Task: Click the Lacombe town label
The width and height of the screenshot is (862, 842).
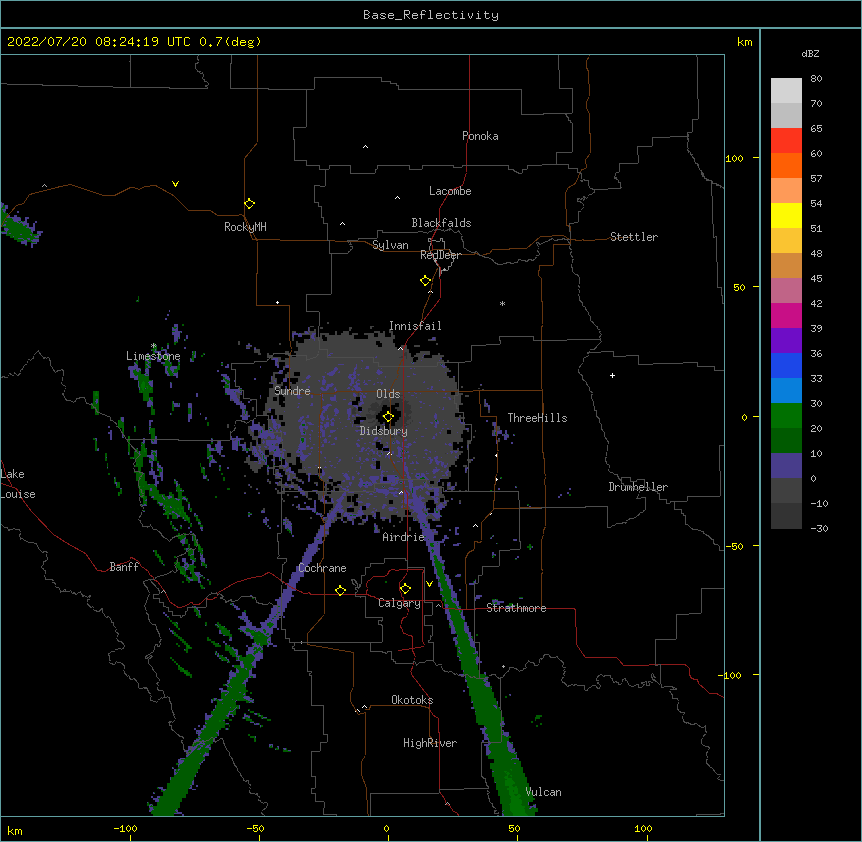Action: 450,191
